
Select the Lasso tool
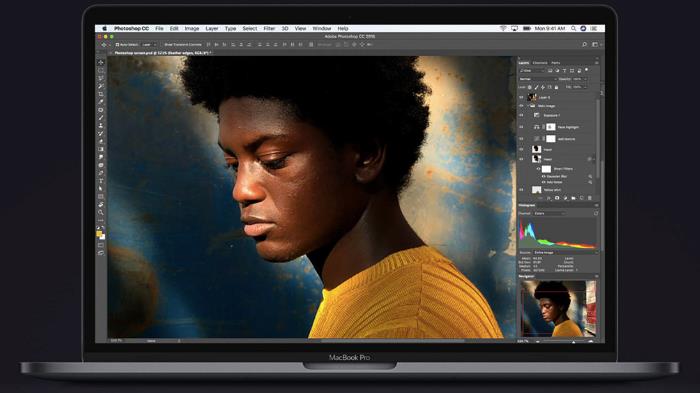click(x=101, y=78)
